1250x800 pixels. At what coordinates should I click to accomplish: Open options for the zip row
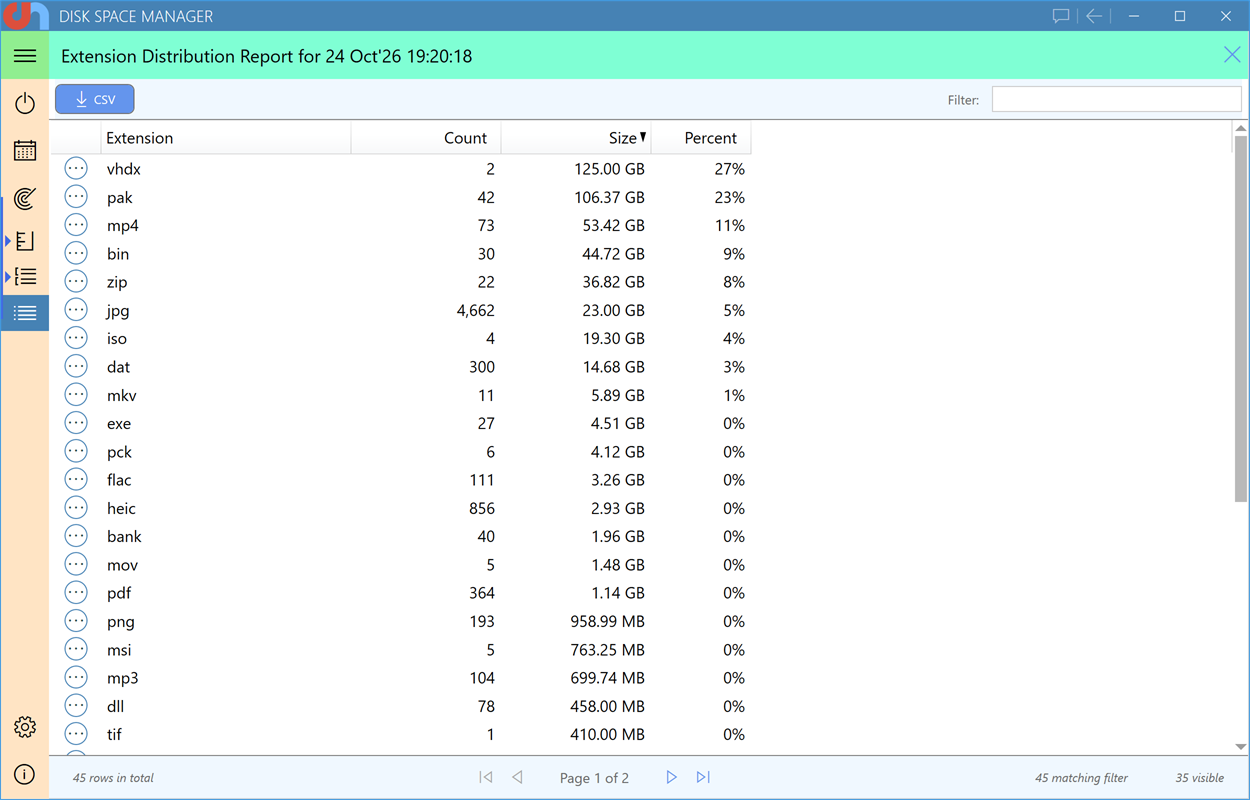pos(76,281)
